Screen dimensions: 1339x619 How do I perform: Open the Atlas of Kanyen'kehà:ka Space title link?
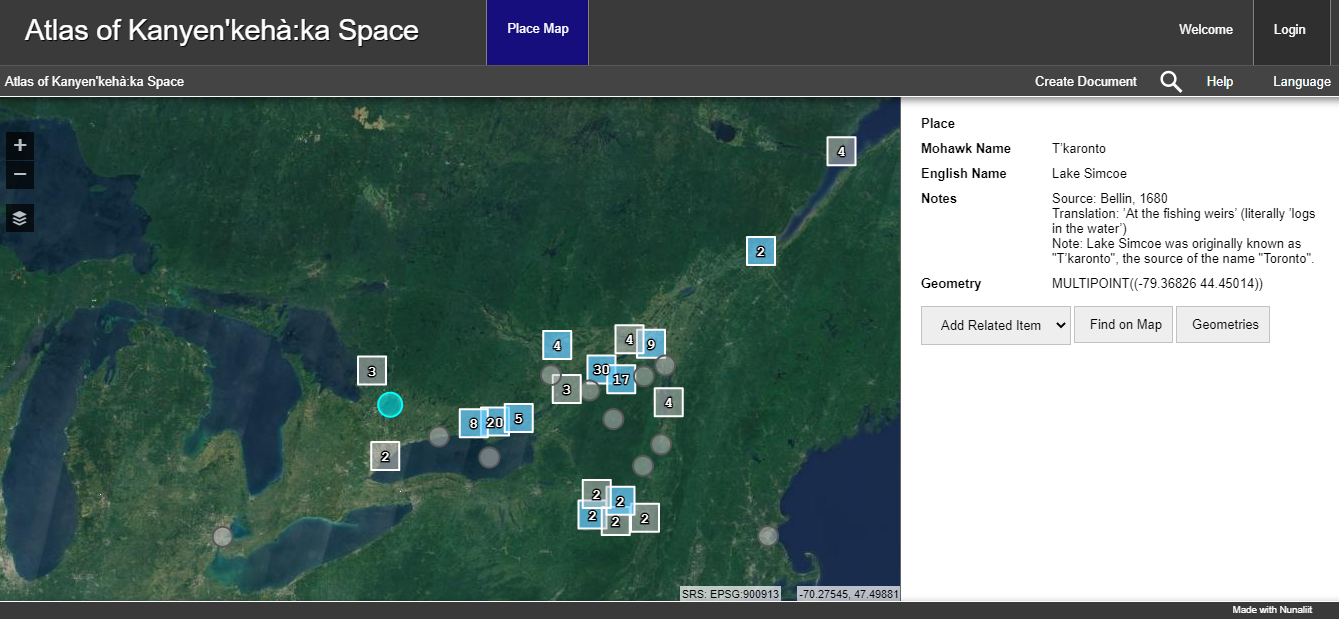click(x=221, y=30)
